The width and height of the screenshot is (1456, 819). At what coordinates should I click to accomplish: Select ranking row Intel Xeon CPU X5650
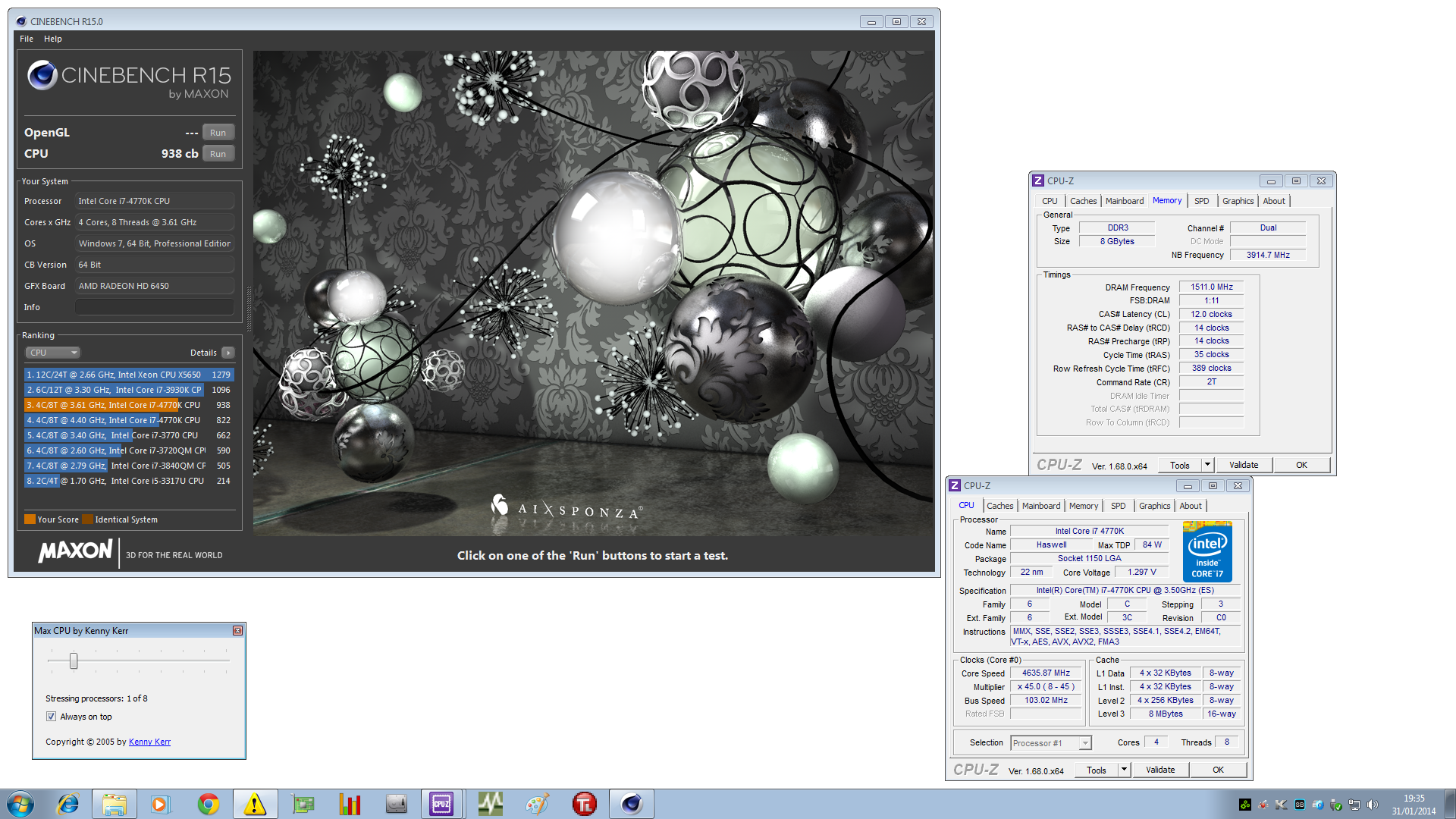[129, 375]
